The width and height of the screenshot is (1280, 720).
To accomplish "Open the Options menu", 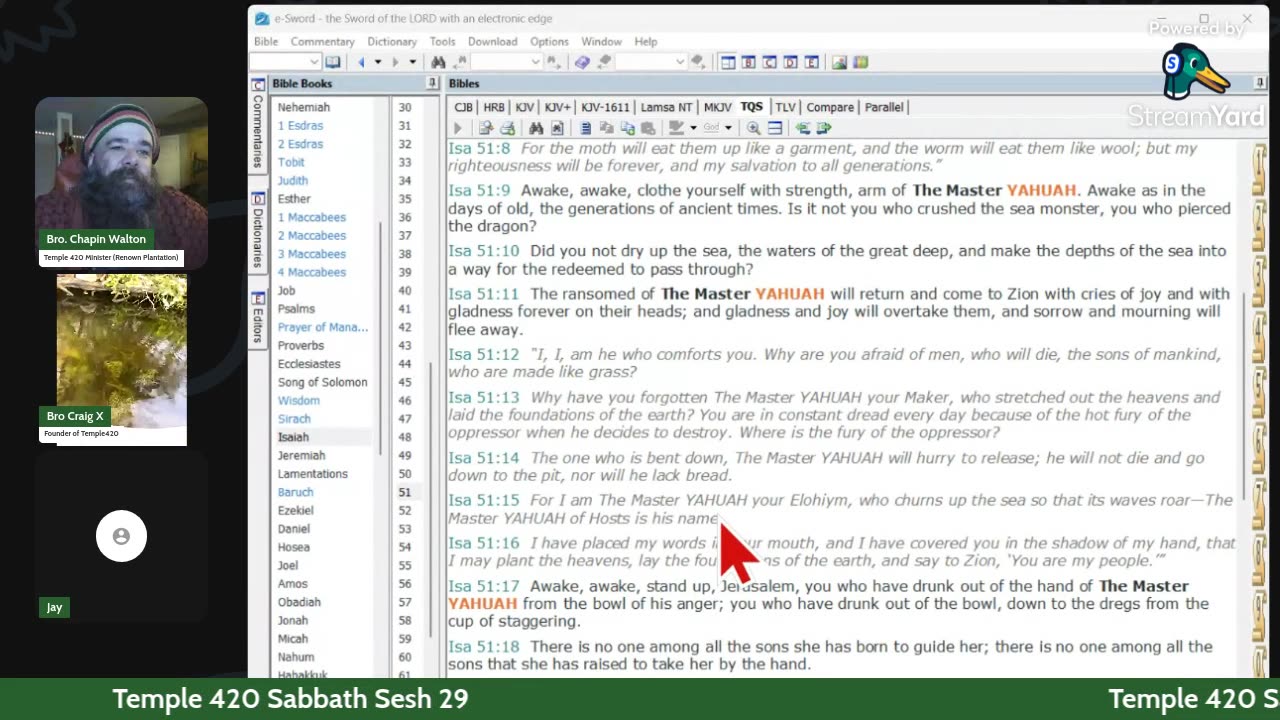I will coord(549,42).
